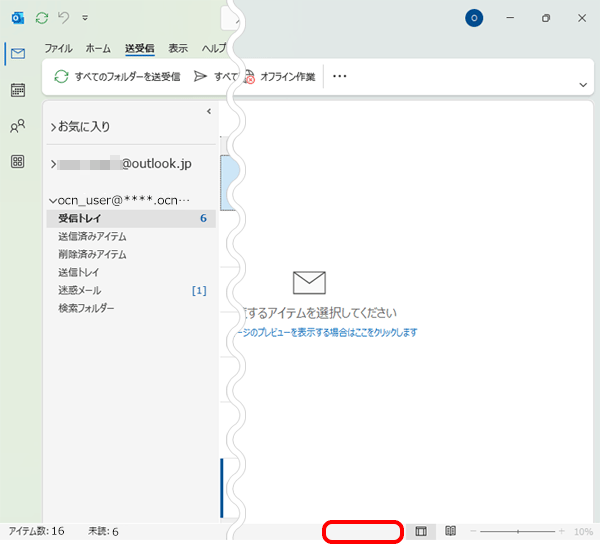This screenshot has width=600, height=545.
Task: Toggle オフライン作業 offline mode
Action: pos(280,76)
